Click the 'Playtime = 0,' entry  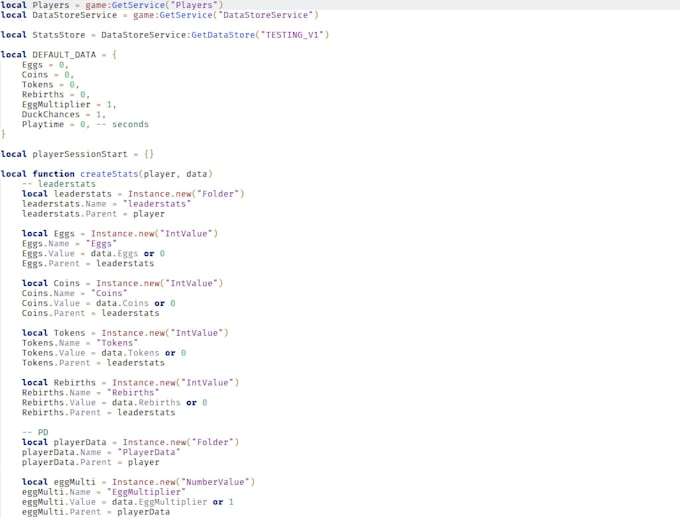click(x=56, y=125)
